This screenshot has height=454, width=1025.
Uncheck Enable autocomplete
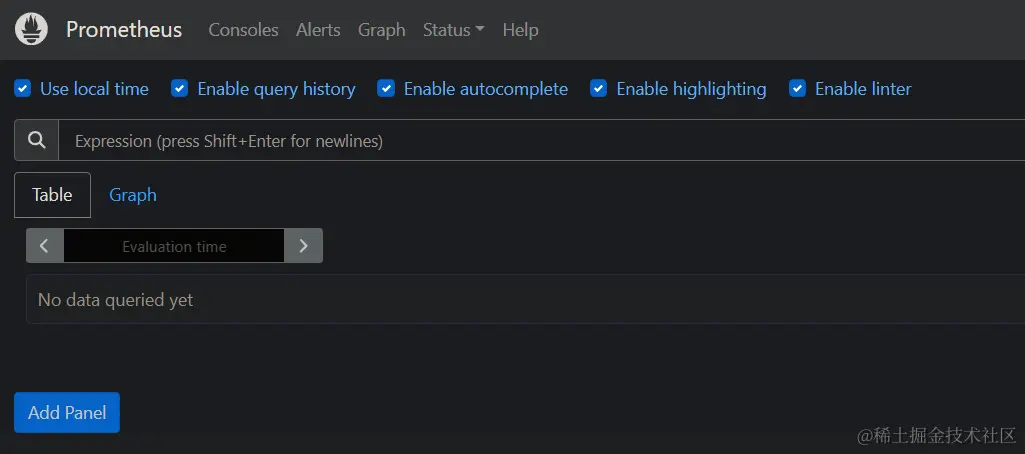coord(386,88)
